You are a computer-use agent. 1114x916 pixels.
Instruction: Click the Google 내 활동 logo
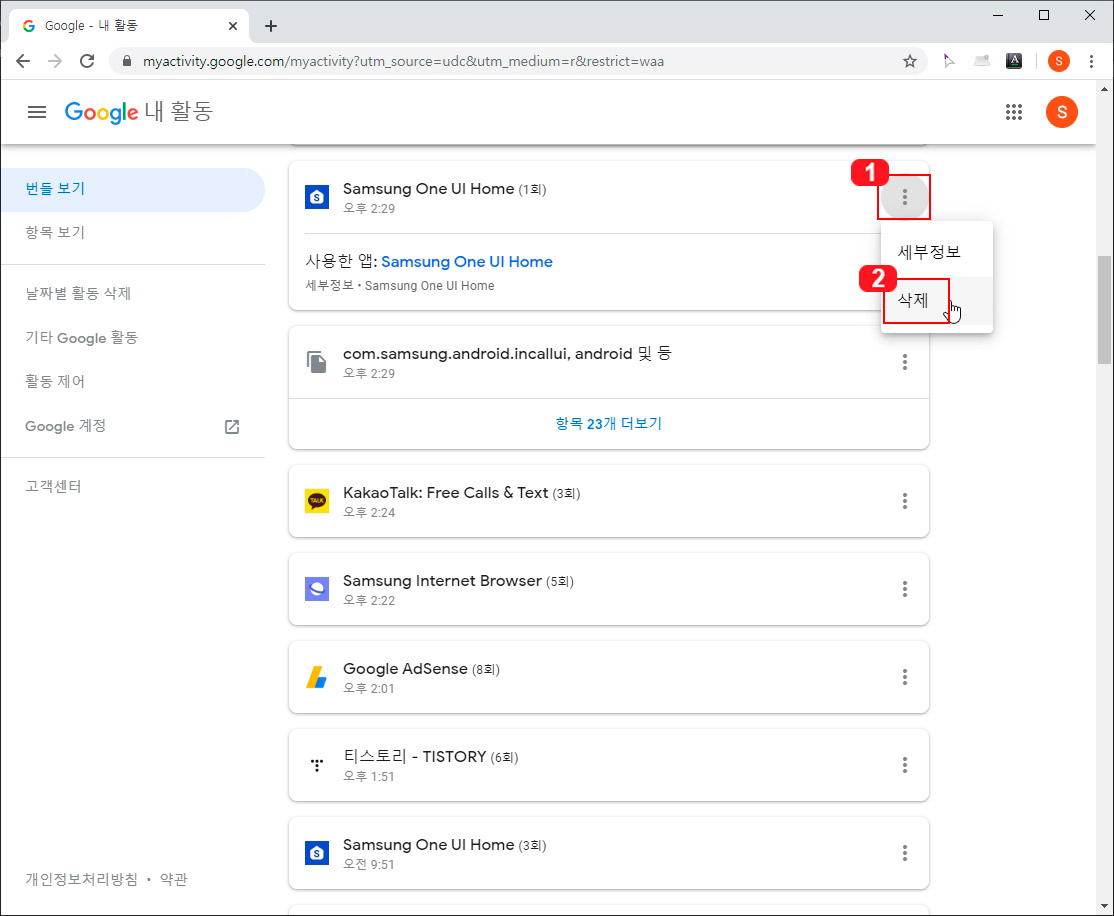[x=139, y=112]
